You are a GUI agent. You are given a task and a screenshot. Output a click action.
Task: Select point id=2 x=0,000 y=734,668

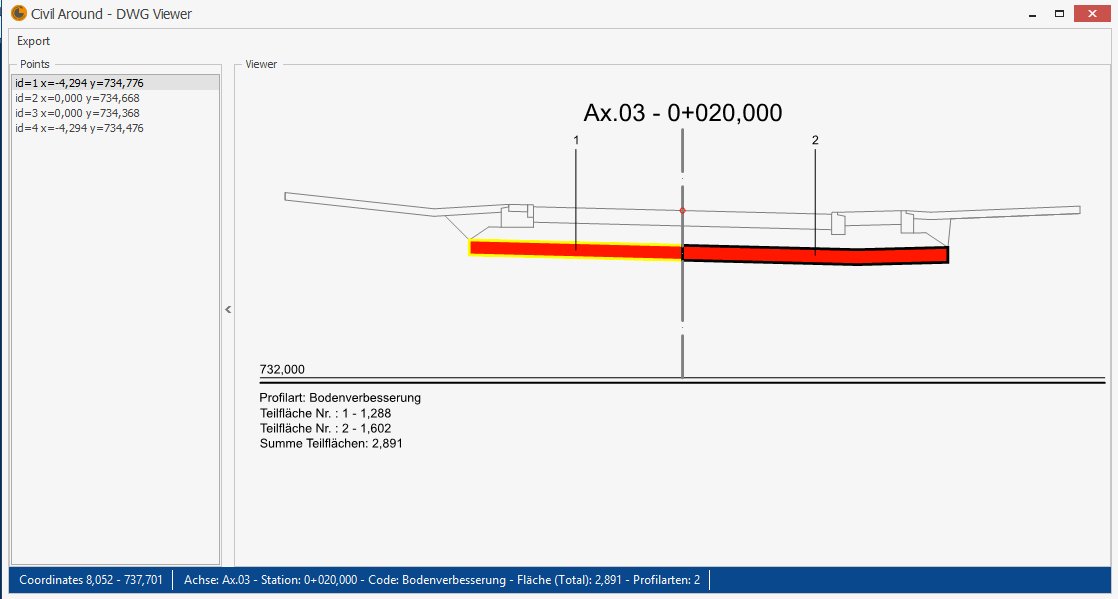pyautogui.click(x=116, y=98)
